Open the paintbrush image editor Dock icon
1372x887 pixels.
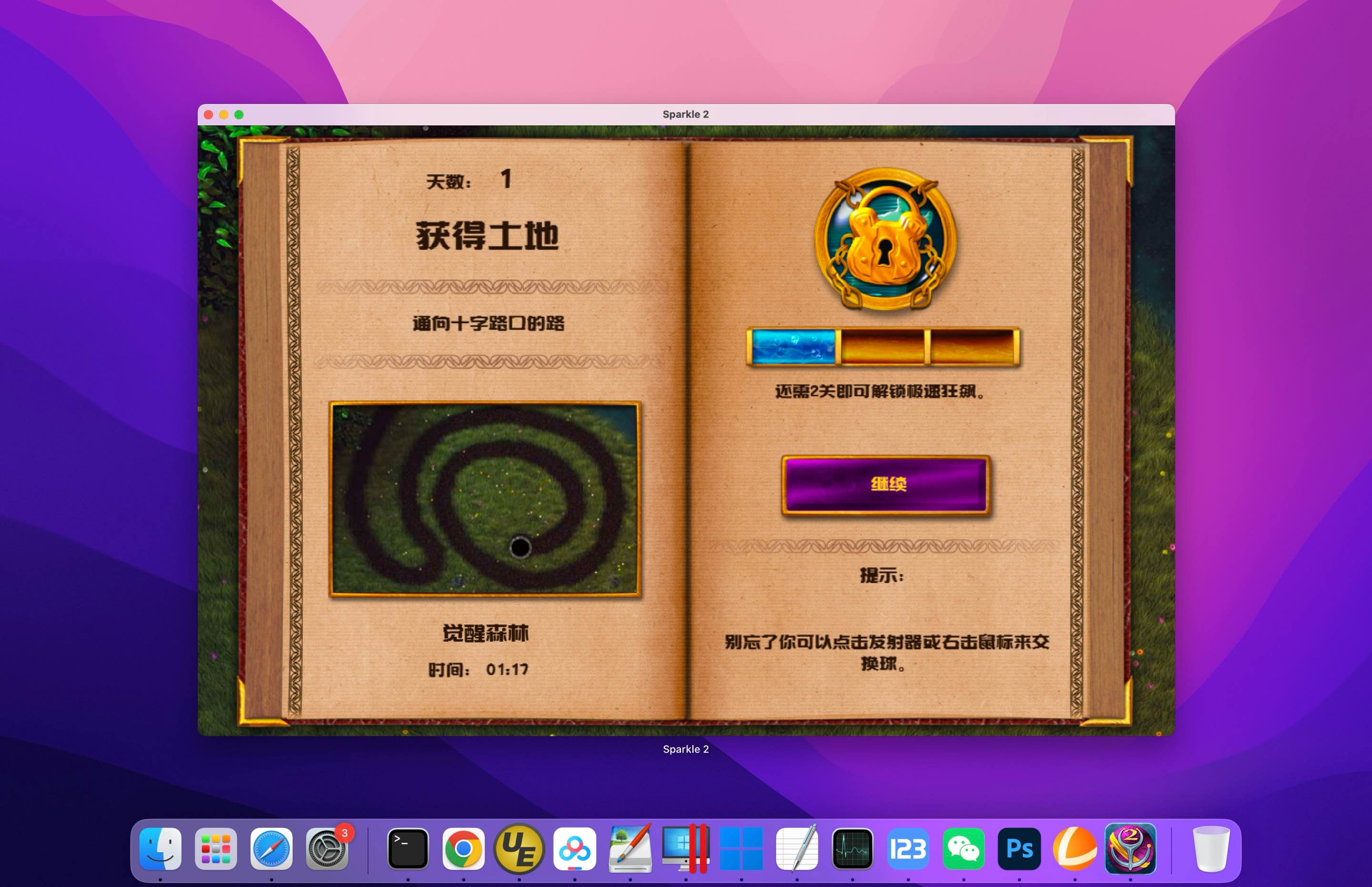(630, 848)
